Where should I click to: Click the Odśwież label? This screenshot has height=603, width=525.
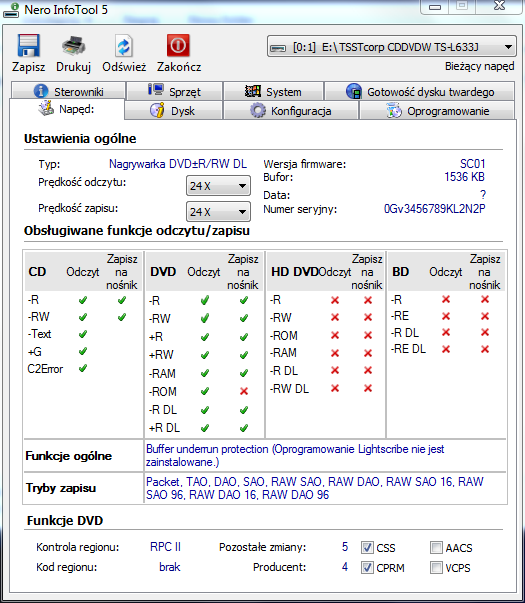tap(124, 67)
